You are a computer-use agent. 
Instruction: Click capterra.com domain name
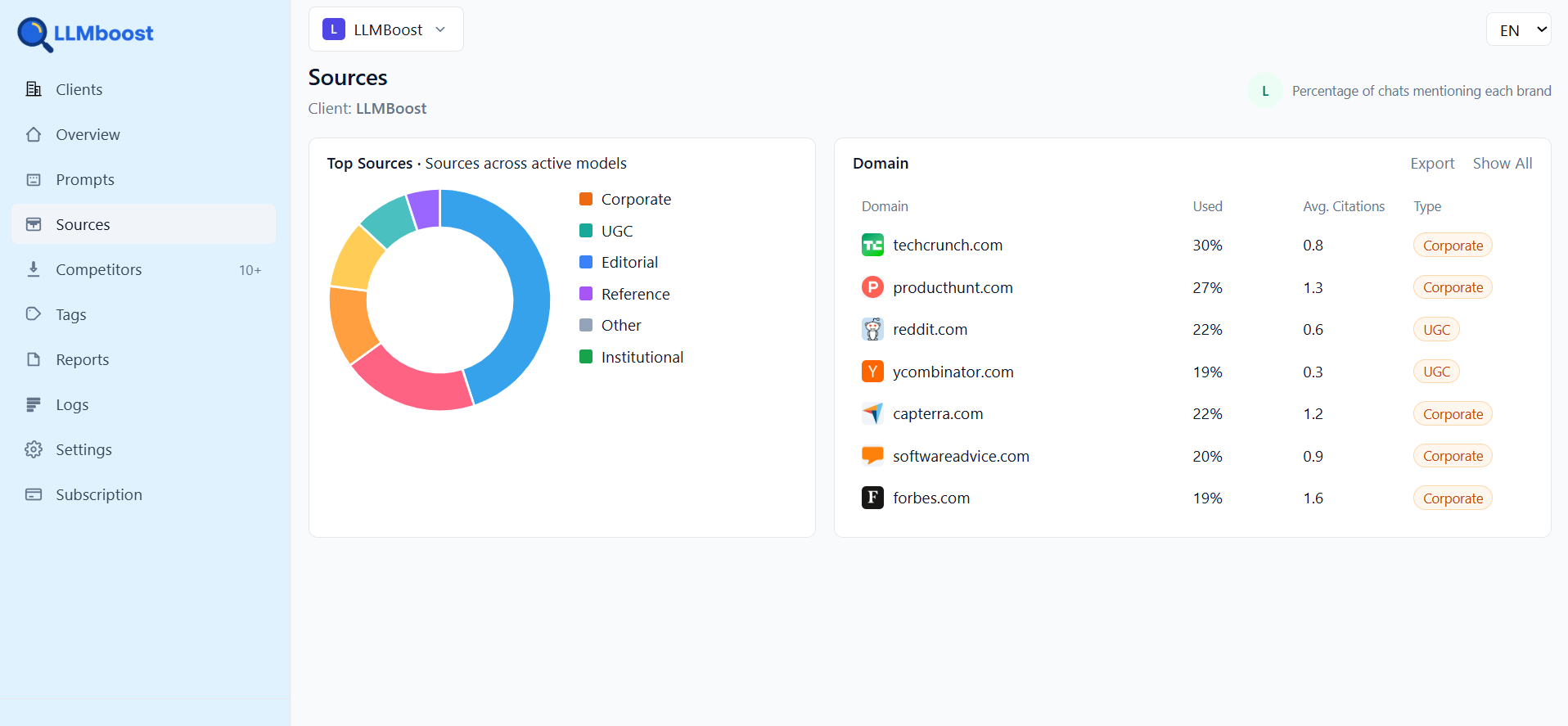click(938, 413)
